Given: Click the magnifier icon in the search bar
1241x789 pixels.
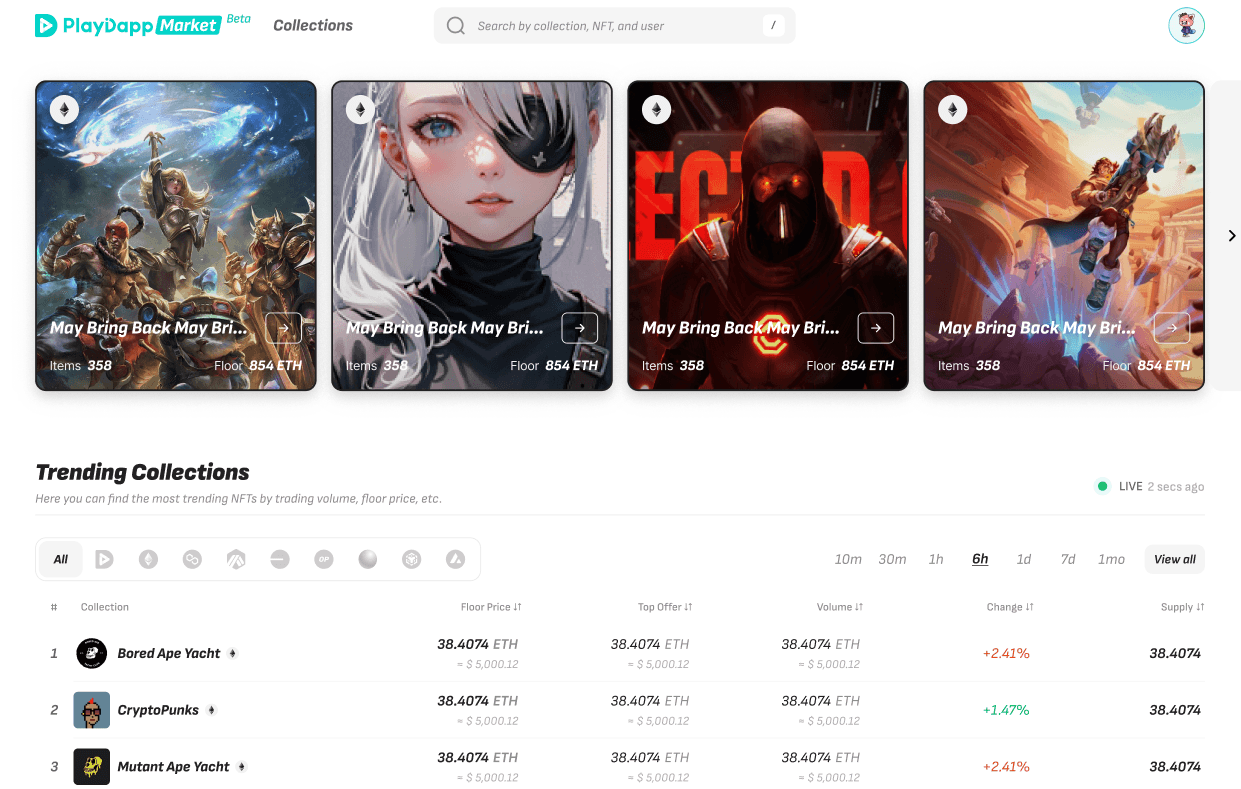Looking at the screenshot, I should [456, 26].
